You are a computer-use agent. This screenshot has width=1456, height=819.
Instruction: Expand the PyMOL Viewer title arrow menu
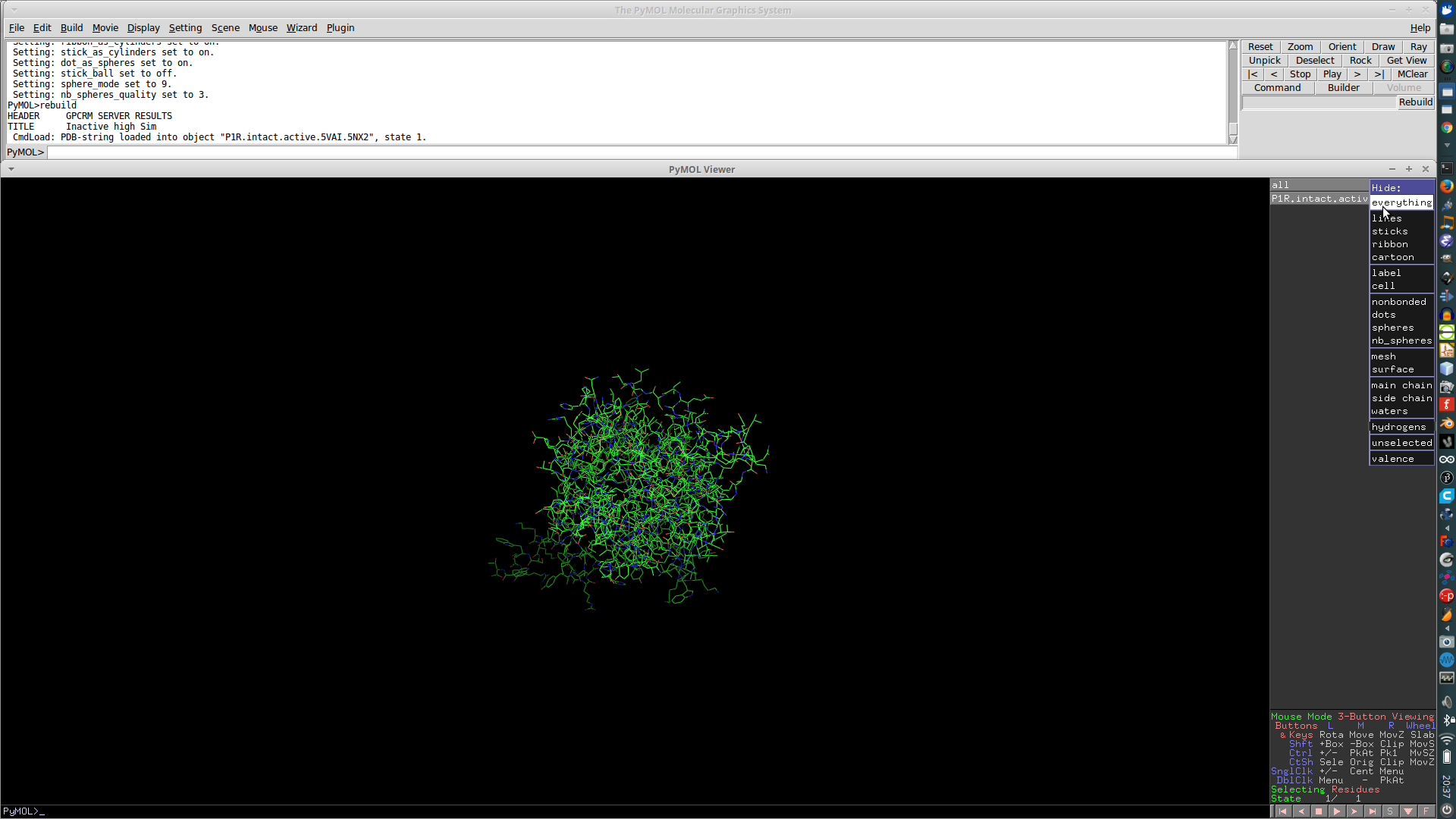pyautogui.click(x=11, y=169)
